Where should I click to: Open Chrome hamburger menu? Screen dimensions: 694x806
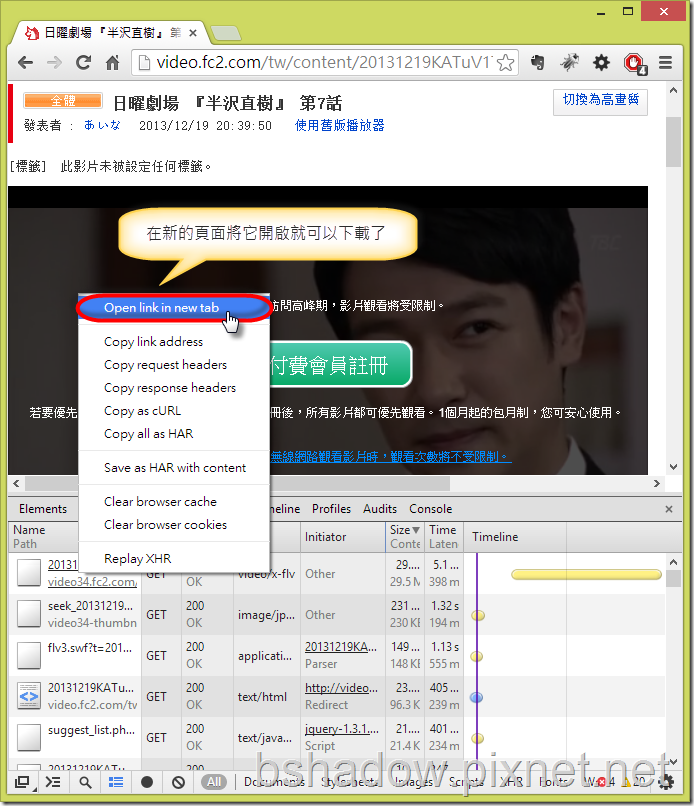click(x=666, y=63)
